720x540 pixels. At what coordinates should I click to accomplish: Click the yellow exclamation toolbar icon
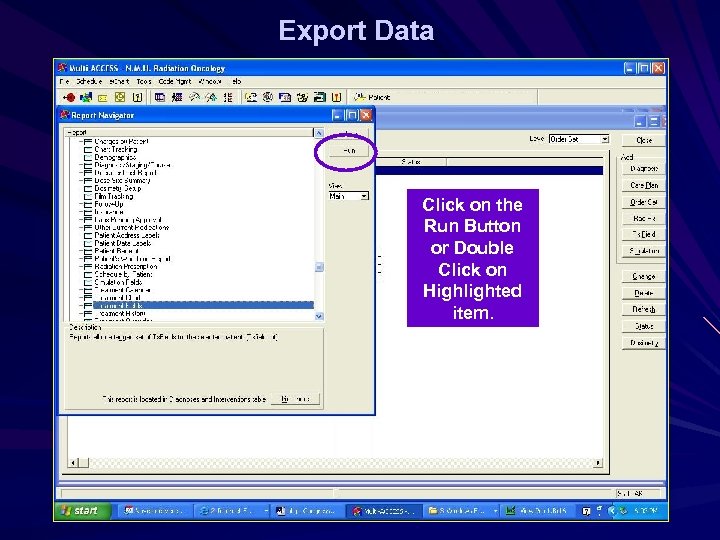pos(337,97)
